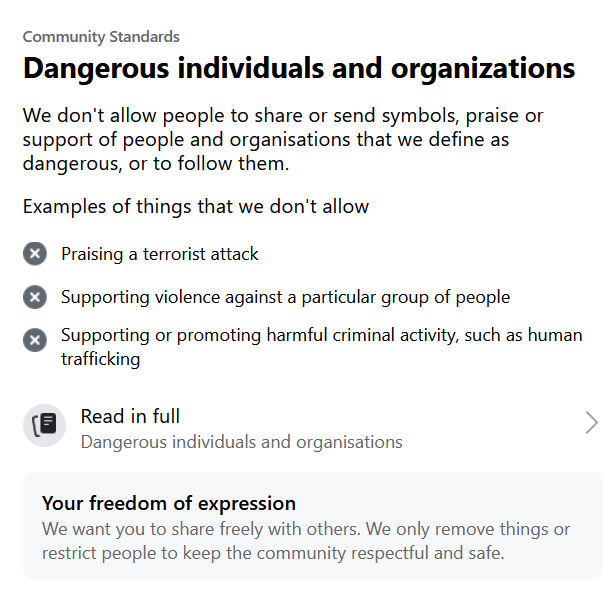Click the Community Standards breadcrumb label

[x=101, y=37]
